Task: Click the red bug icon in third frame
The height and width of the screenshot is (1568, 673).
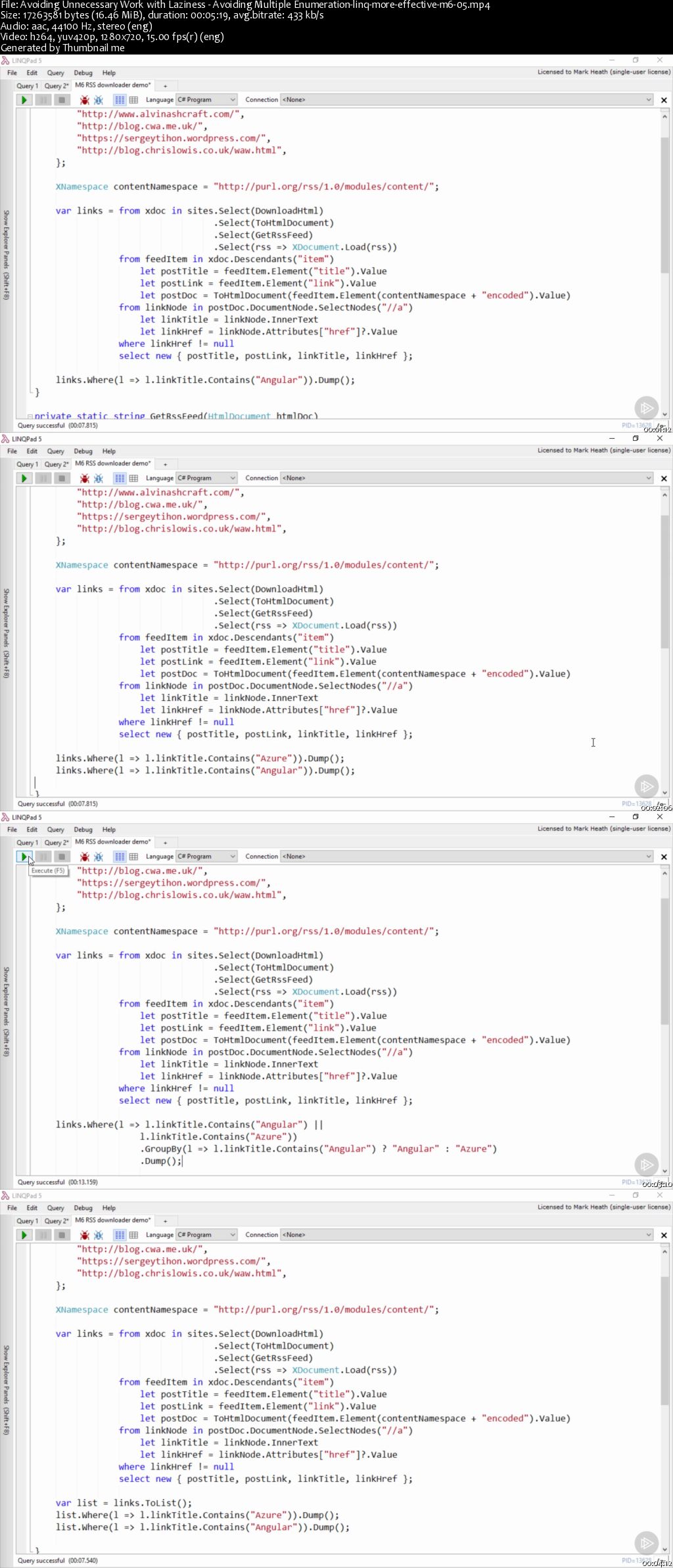Action: click(85, 857)
